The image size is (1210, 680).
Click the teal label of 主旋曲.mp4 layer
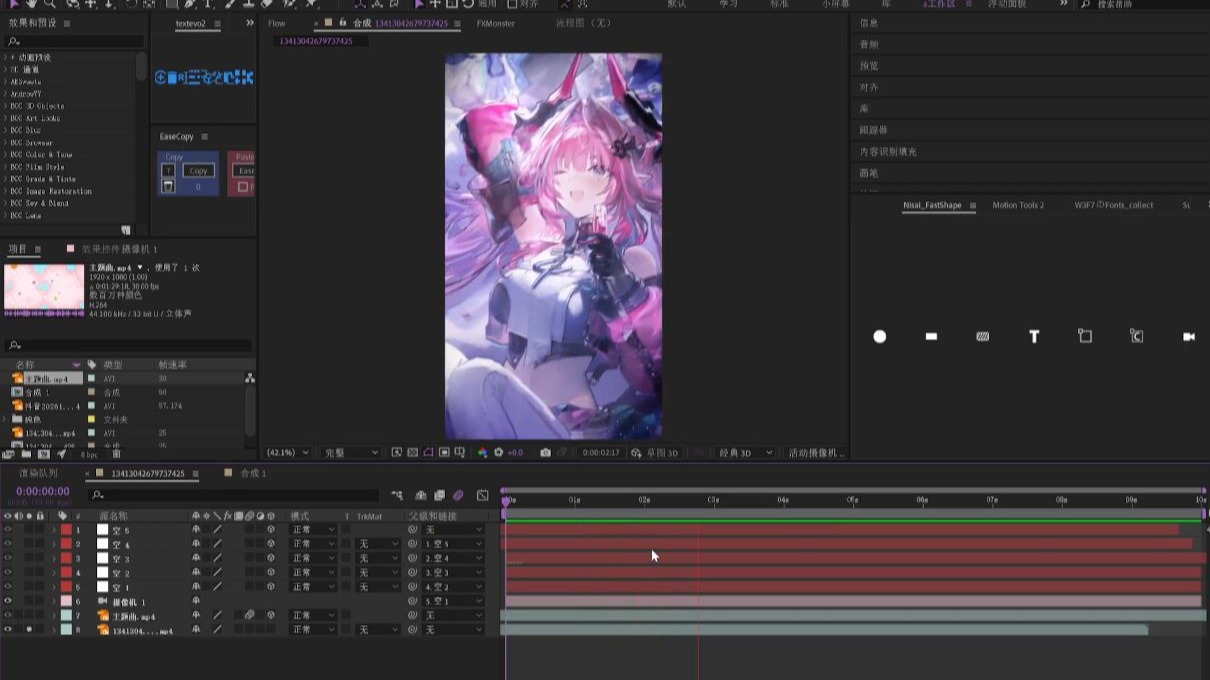(x=66, y=616)
